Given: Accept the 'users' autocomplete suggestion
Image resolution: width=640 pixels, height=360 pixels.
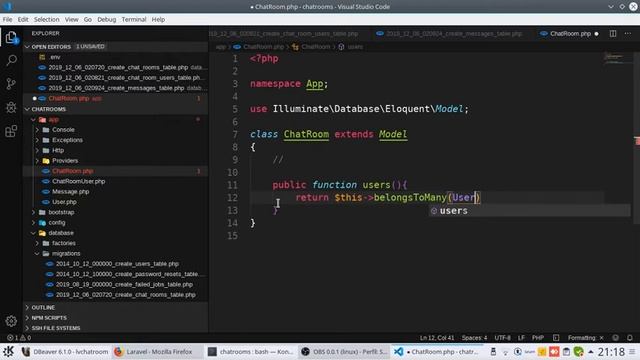Looking at the screenshot, I should [x=529, y=211].
